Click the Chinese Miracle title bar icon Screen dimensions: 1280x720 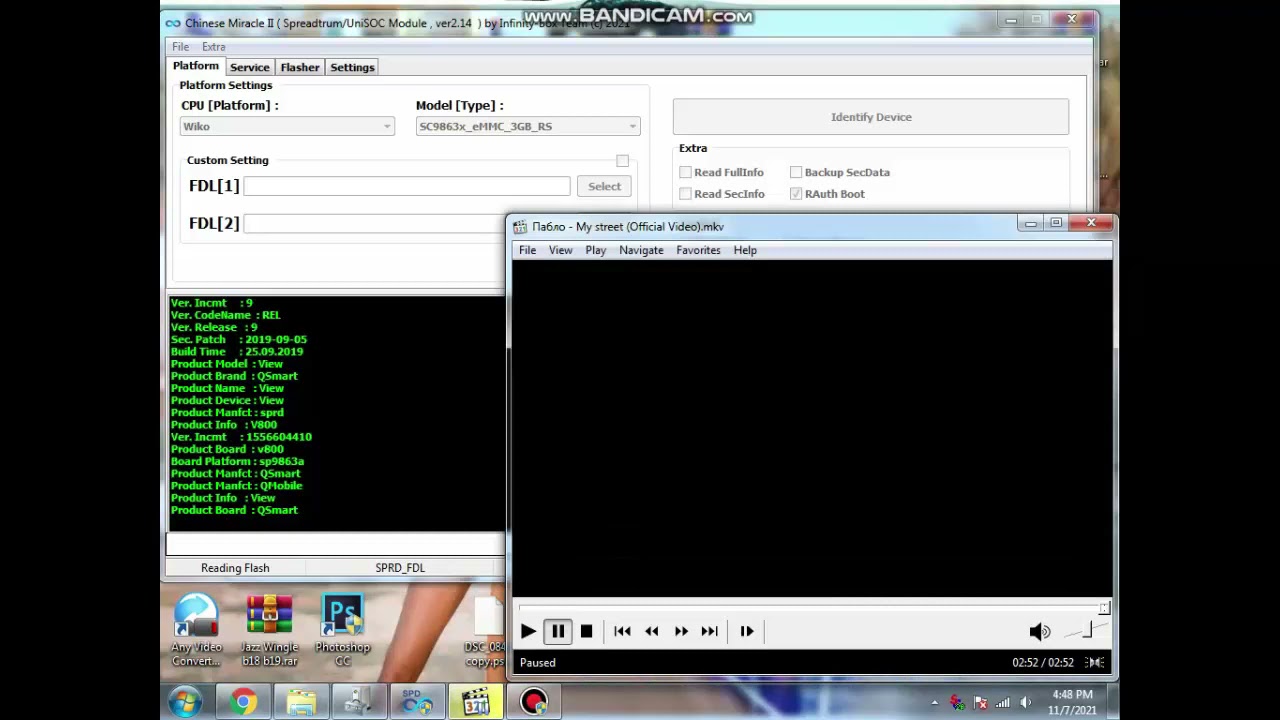click(x=173, y=23)
